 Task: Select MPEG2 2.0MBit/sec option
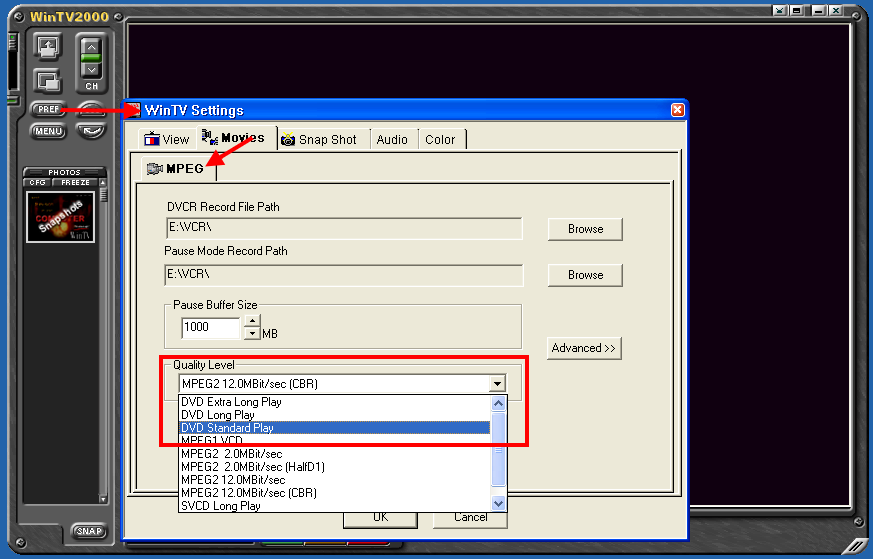(335, 454)
